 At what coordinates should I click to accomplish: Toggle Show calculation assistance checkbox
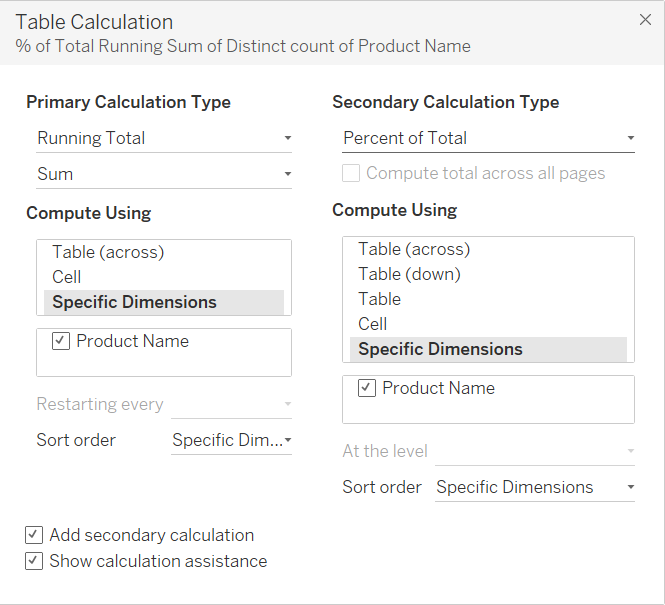coord(35,561)
